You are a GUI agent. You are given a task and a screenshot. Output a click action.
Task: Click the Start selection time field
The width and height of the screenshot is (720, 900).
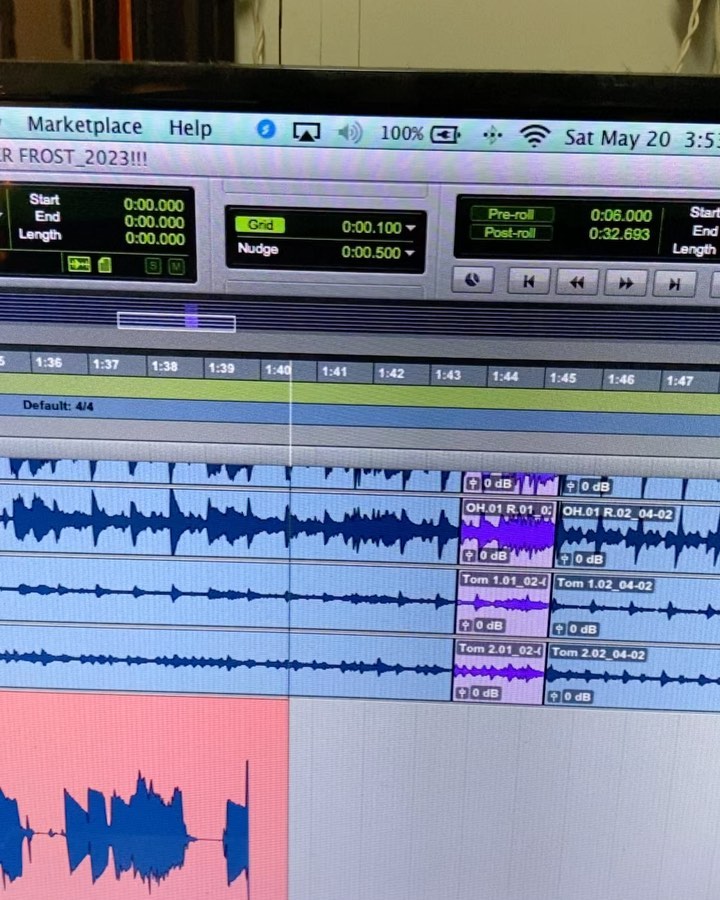pyautogui.click(x=154, y=205)
